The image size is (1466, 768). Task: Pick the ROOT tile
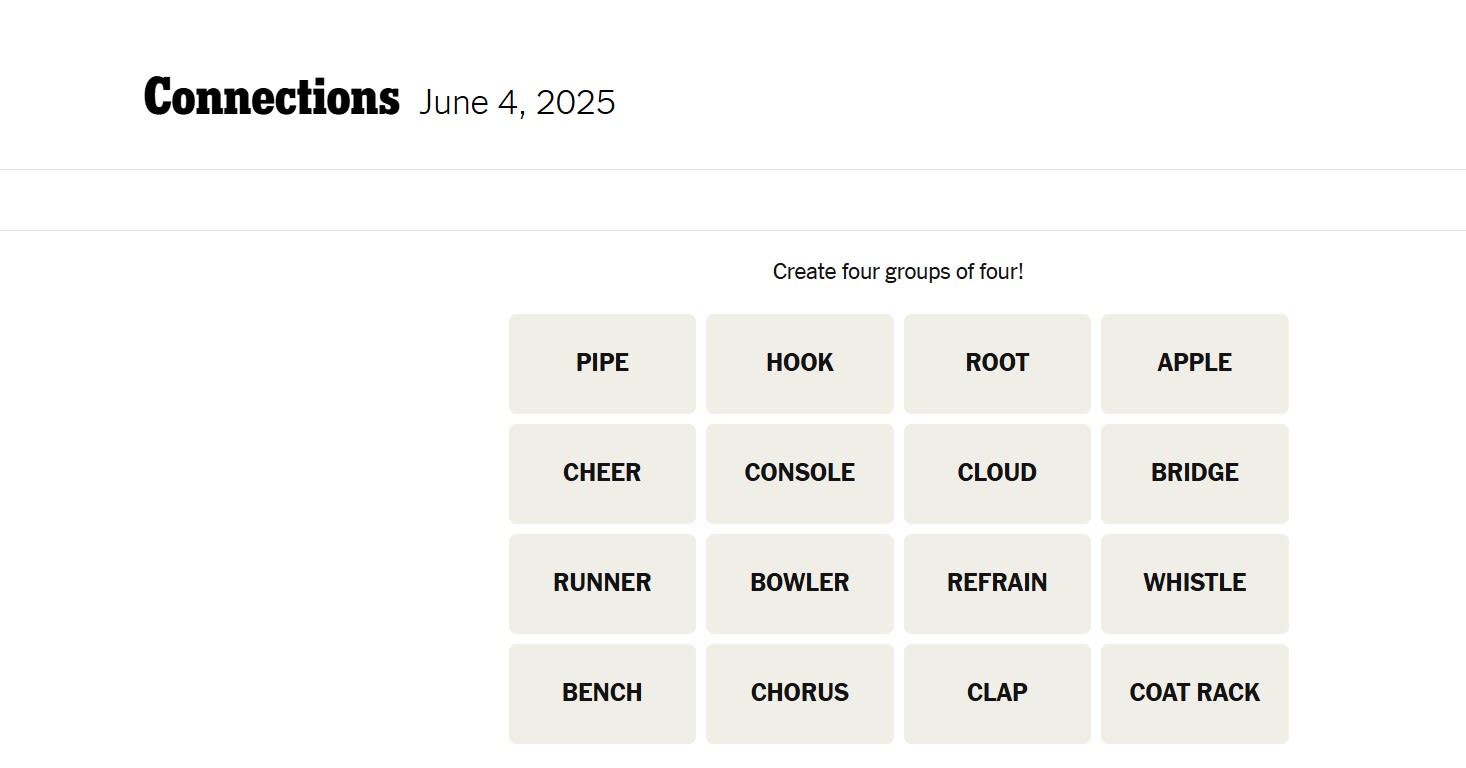[997, 363]
